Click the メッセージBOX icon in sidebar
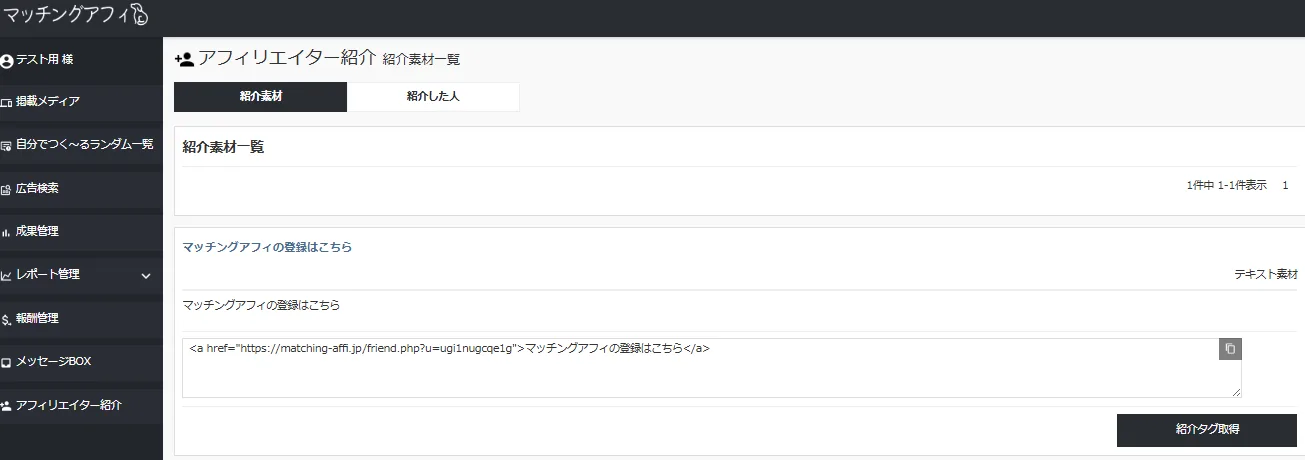 7,362
